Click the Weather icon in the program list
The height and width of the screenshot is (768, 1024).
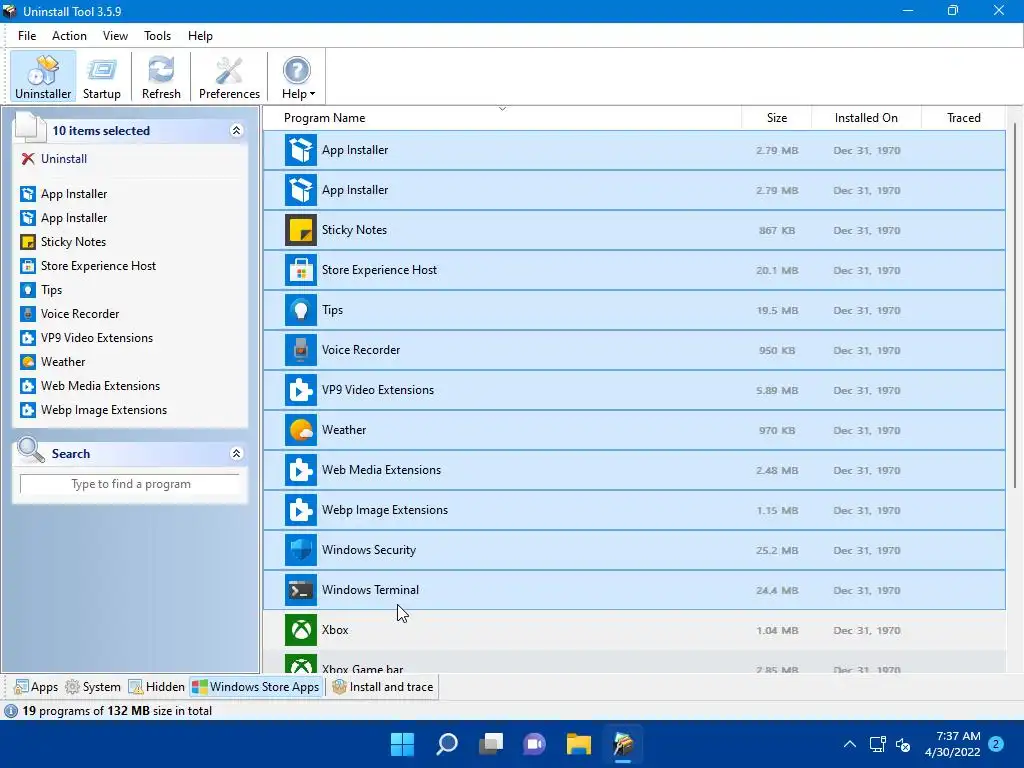[301, 430]
